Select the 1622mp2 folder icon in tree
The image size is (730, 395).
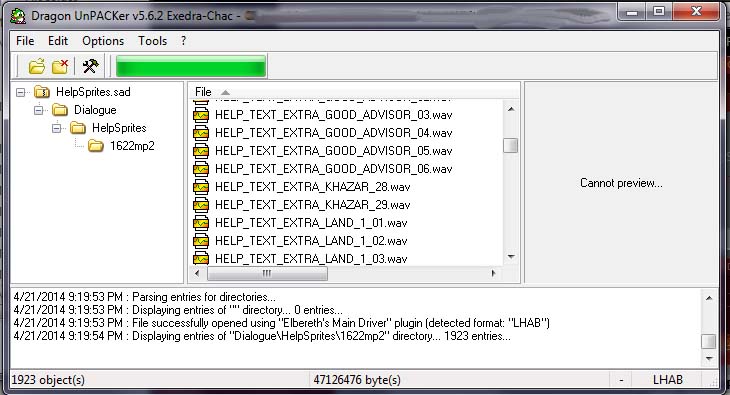96,146
